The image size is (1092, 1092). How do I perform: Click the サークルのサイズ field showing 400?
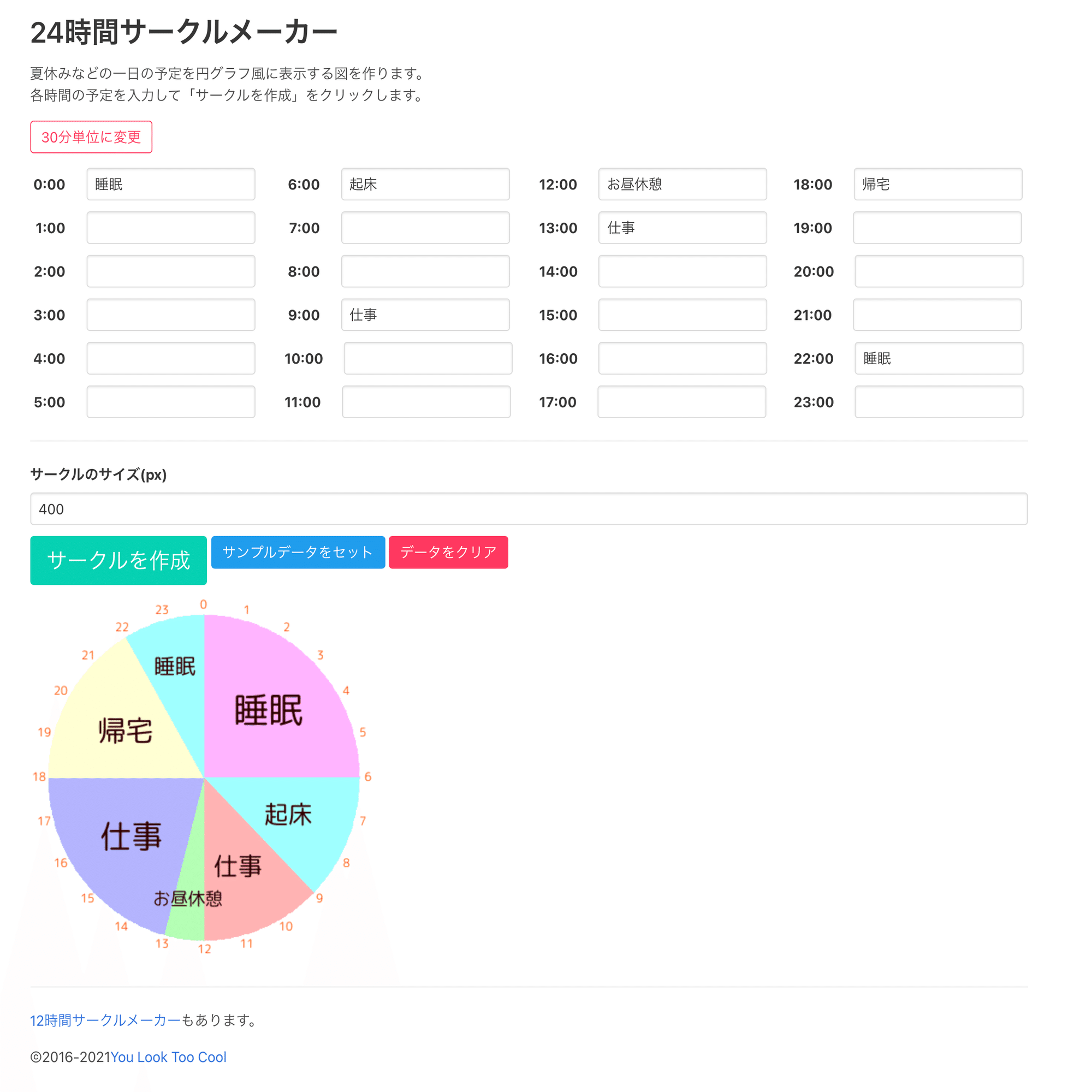coord(529,509)
